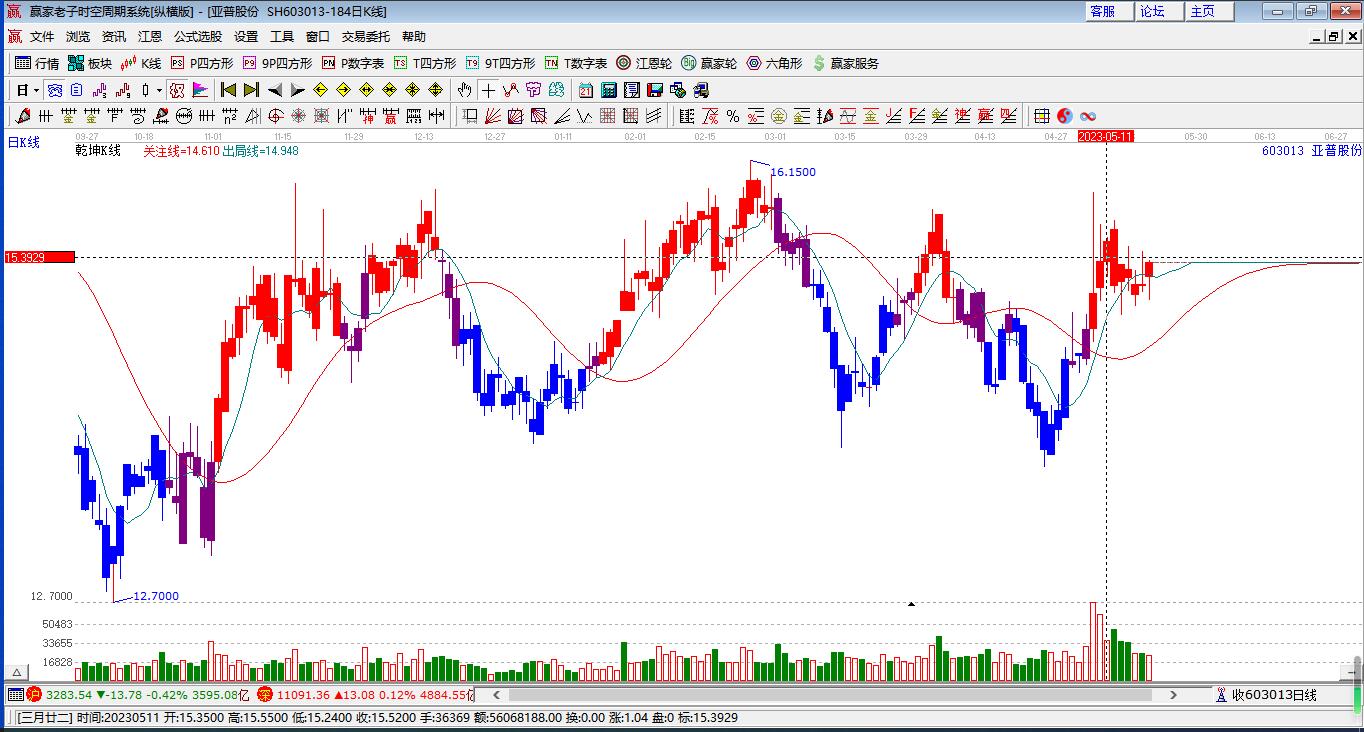
Task: Open the candlestick type dropdown arrow
Action: pos(159,90)
